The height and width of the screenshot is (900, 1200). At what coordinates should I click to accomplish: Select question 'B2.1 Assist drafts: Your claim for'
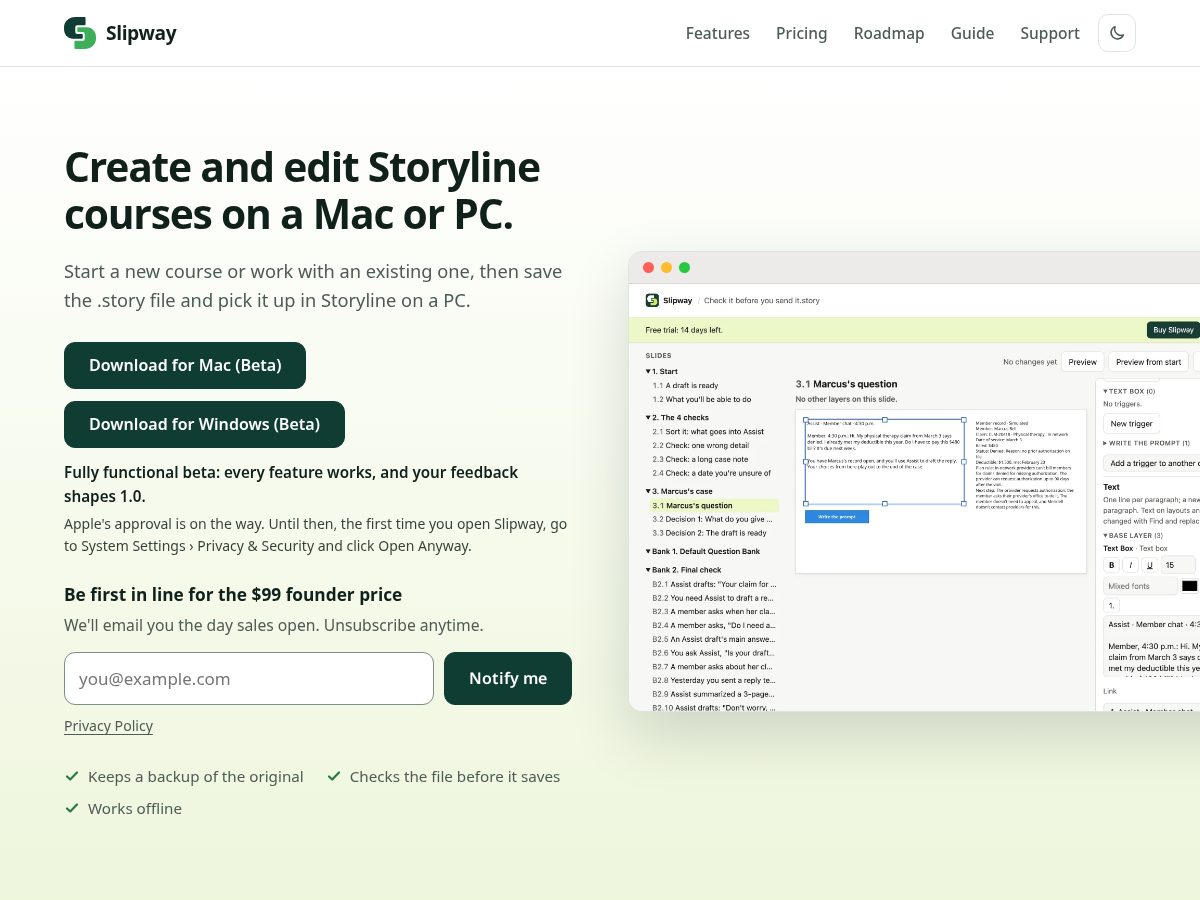pyautogui.click(x=712, y=584)
